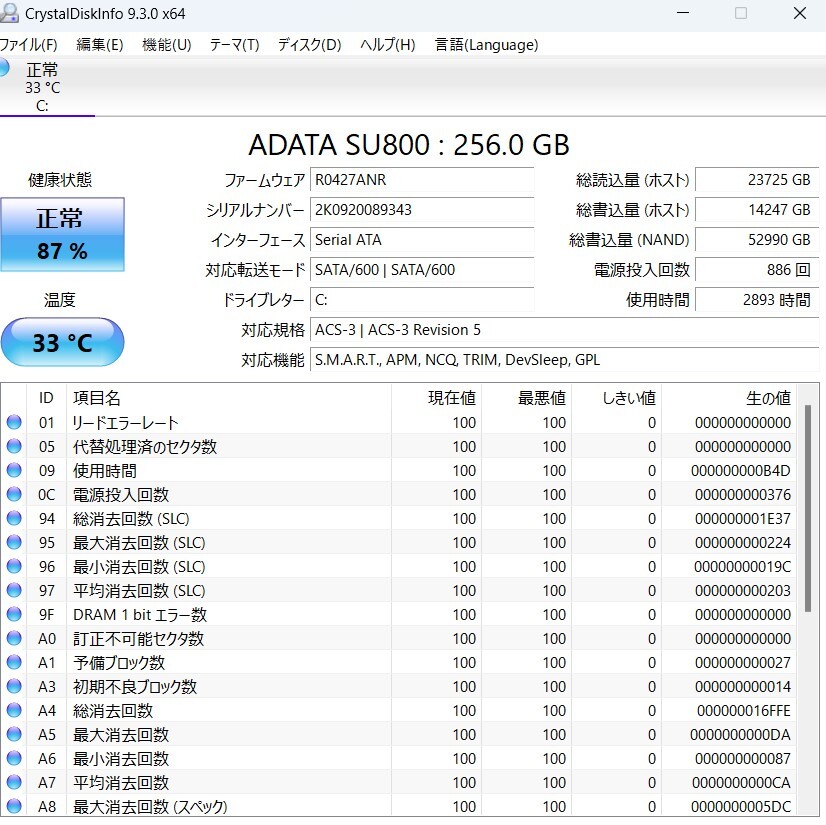
Task: Select the row name 予備ブロック数
Action: pos(119,663)
